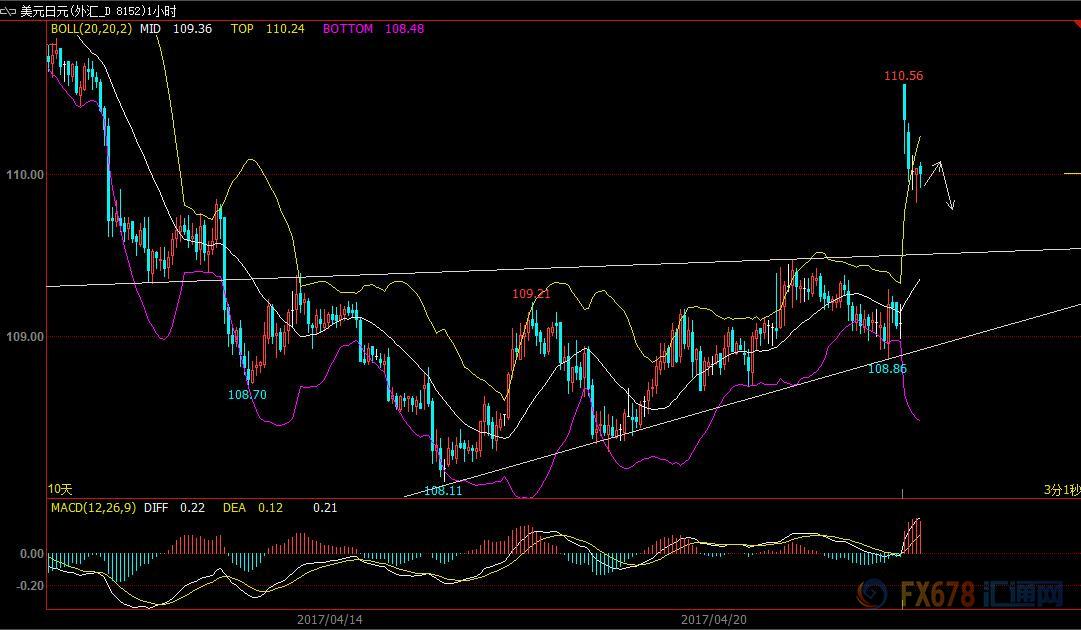Viewport: 1081px width, 630px height.
Task: Click the 2017/04/20 date on time axis
Action: 715,619
